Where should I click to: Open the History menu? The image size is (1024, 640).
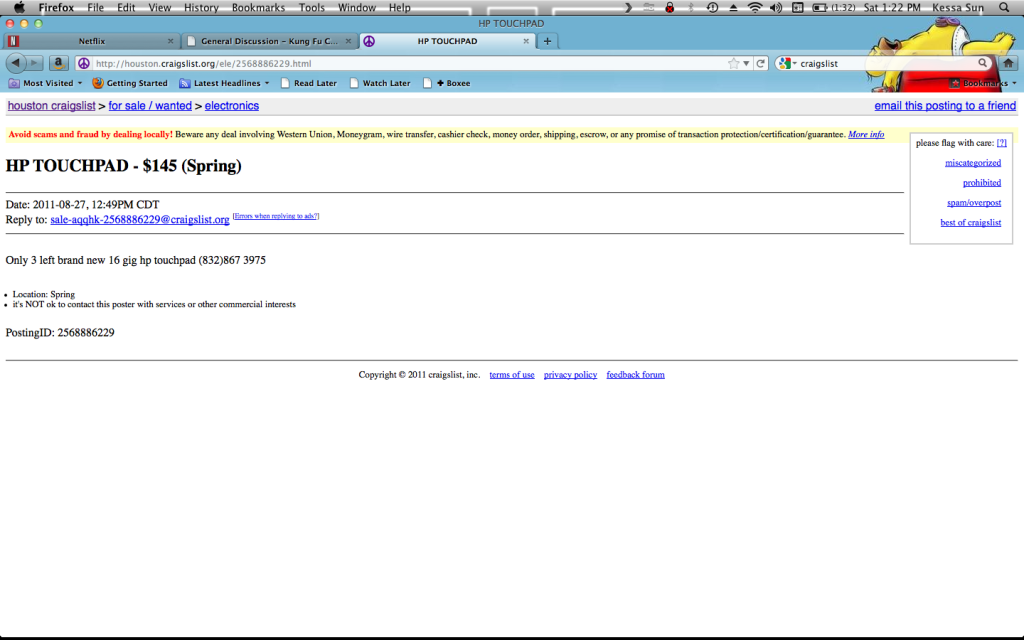coord(201,7)
